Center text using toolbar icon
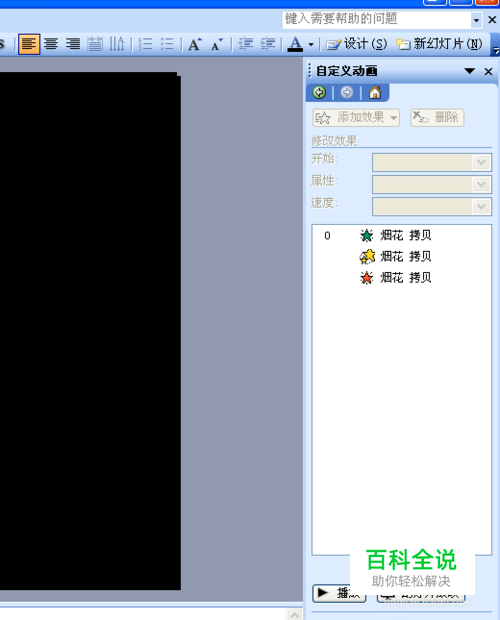 point(51,44)
